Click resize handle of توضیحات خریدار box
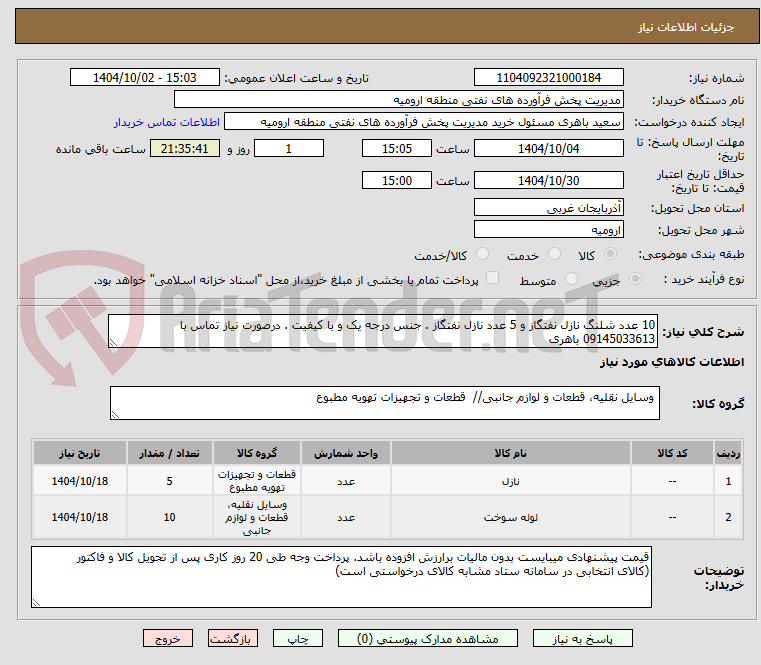761x665 pixels. tap(36, 602)
